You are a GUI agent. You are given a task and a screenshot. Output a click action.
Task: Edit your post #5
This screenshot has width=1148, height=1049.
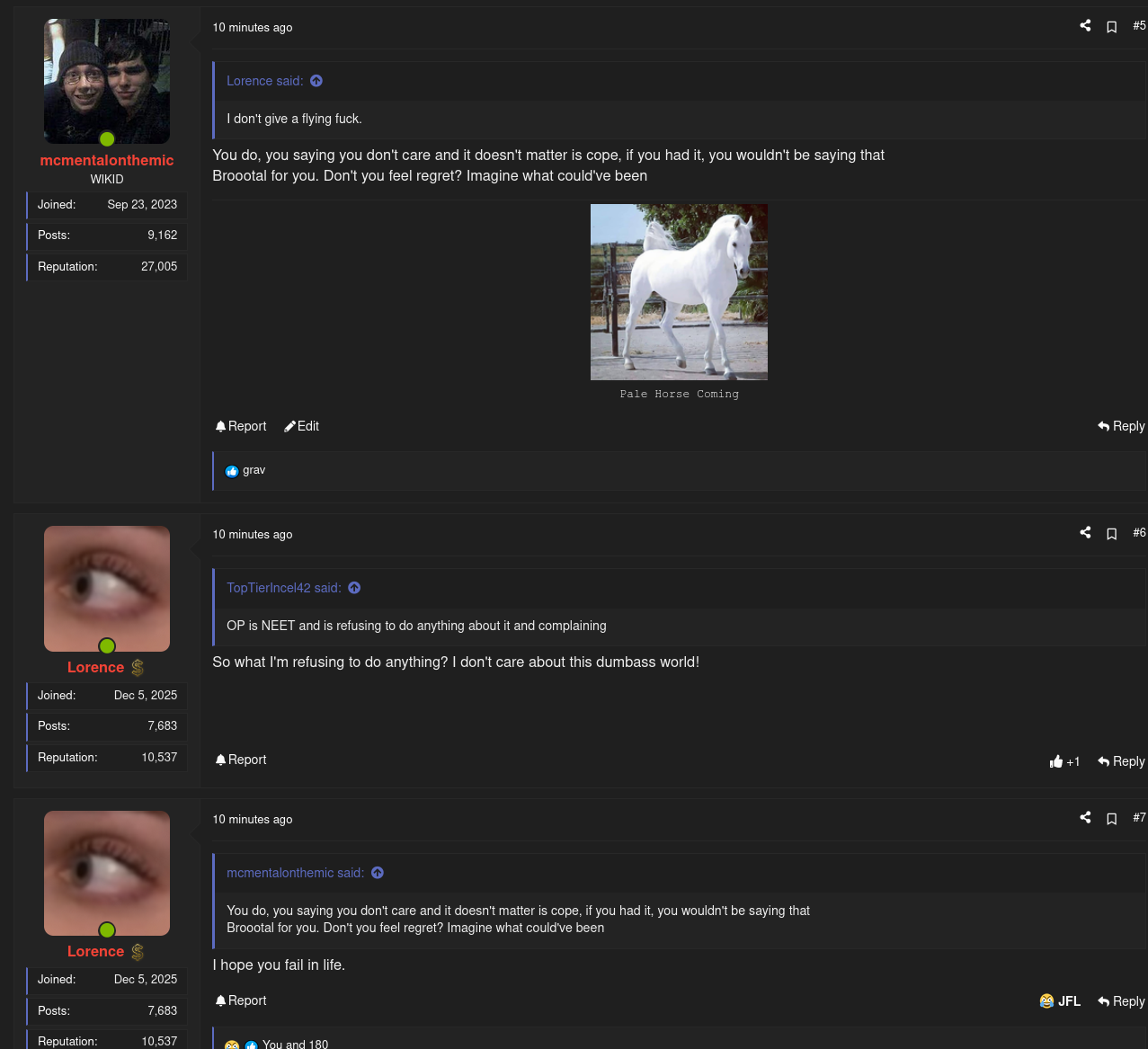tap(302, 426)
